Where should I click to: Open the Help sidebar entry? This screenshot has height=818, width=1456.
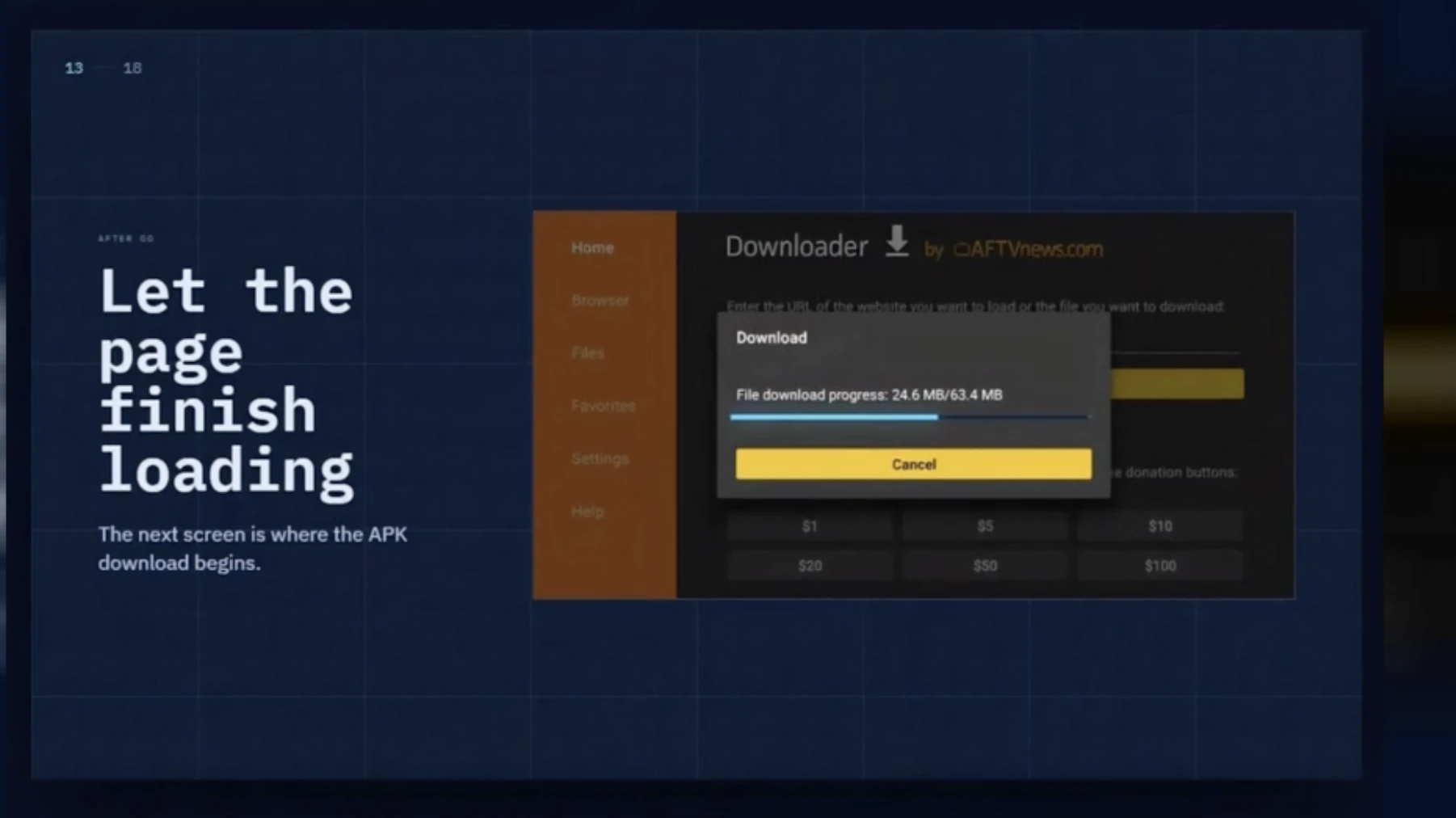point(587,512)
